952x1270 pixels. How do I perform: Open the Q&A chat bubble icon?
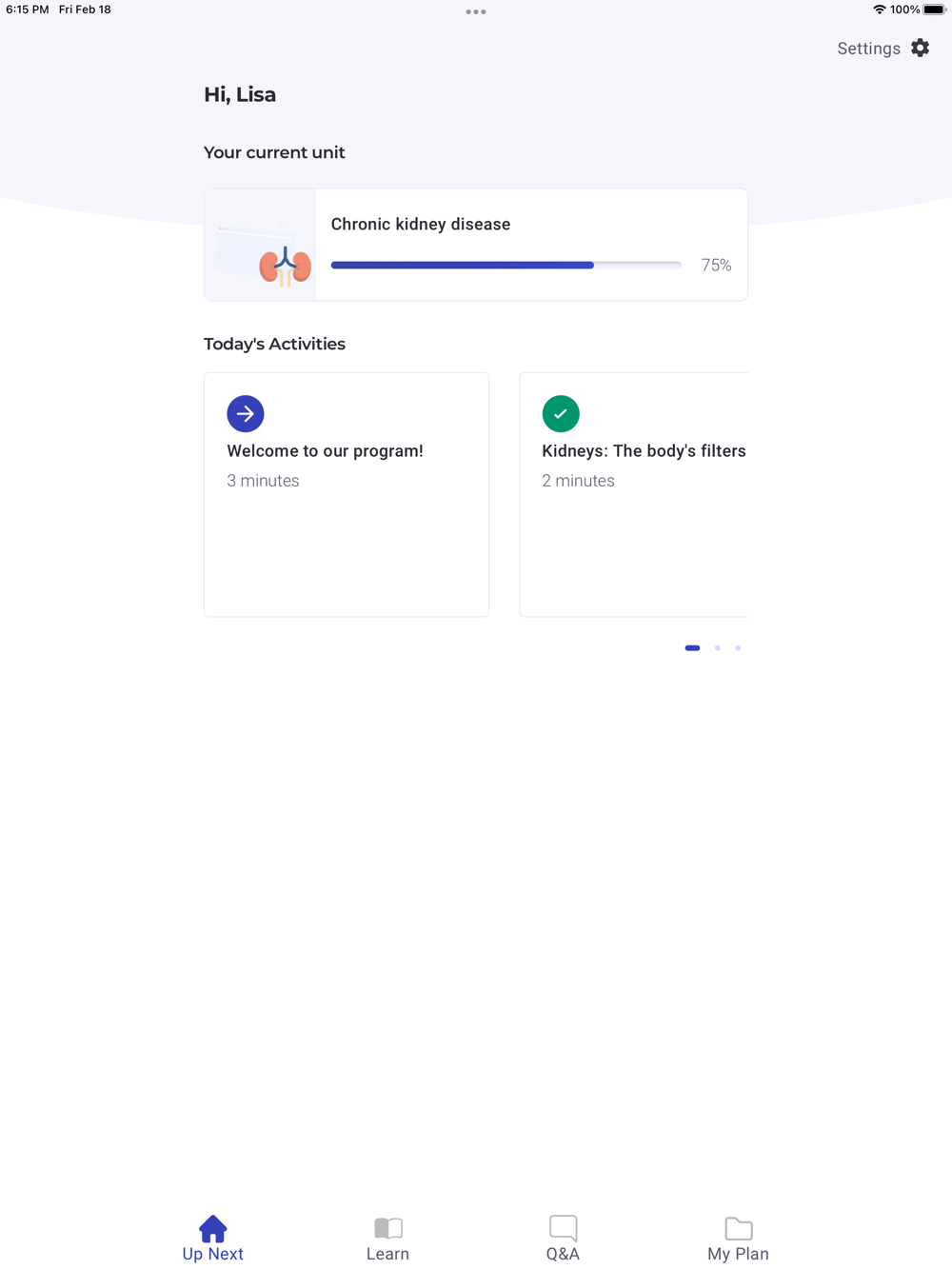[564, 1228]
